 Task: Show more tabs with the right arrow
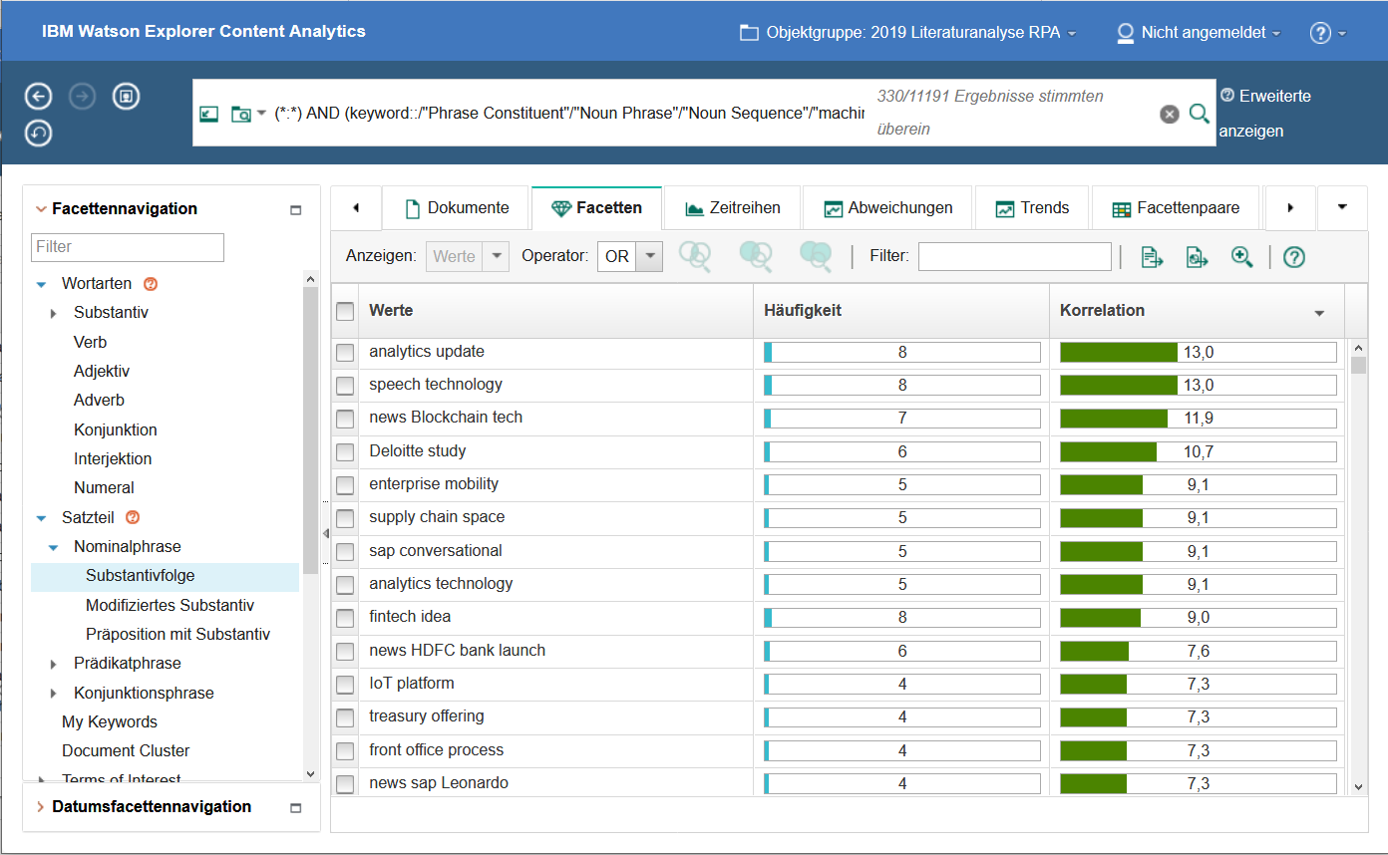pyautogui.click(x=1290, y=208)
